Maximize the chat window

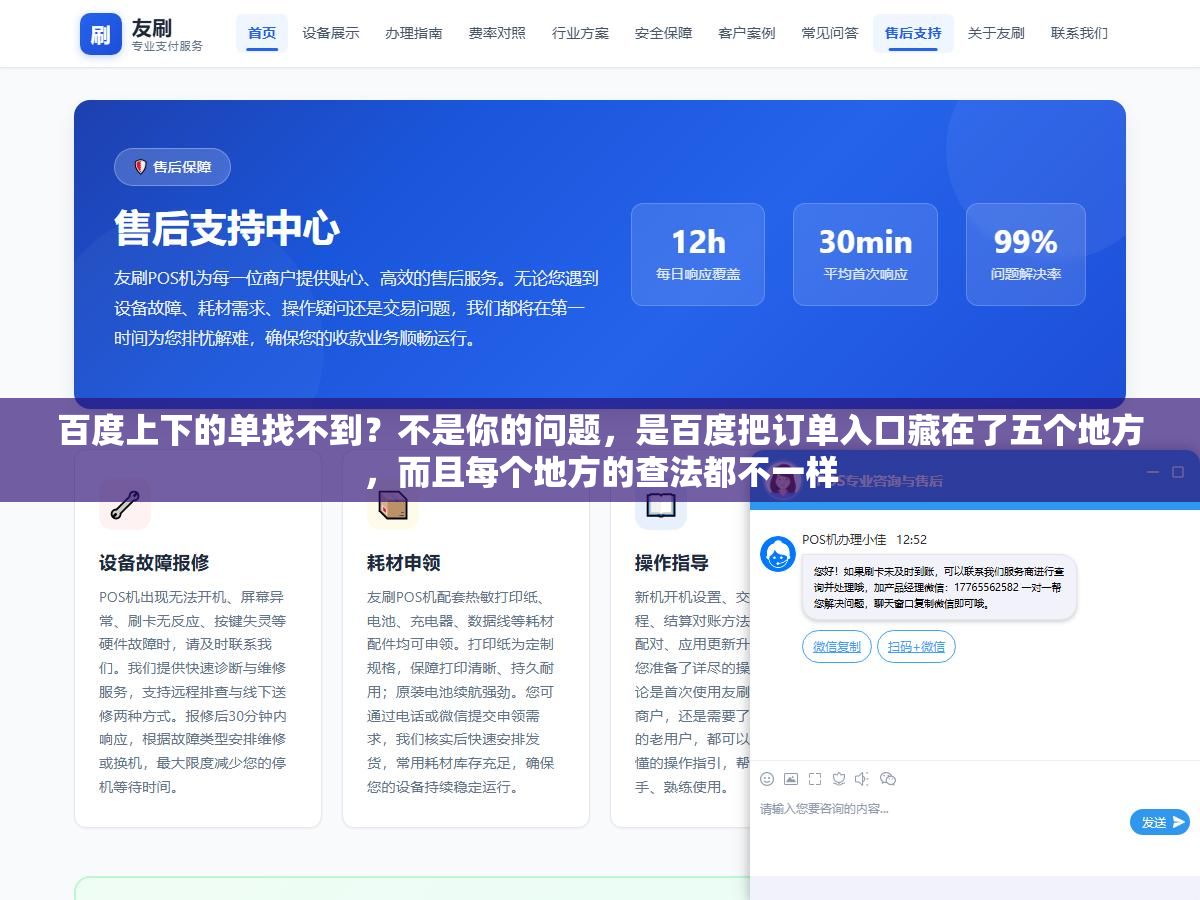[x=1178, y=472]
